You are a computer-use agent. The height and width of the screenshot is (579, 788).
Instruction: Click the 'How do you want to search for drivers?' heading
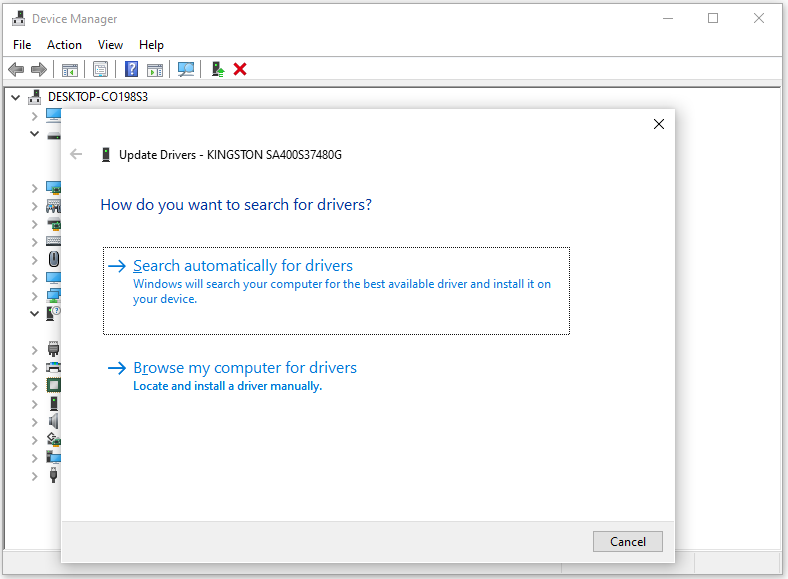tap(236, 205)
